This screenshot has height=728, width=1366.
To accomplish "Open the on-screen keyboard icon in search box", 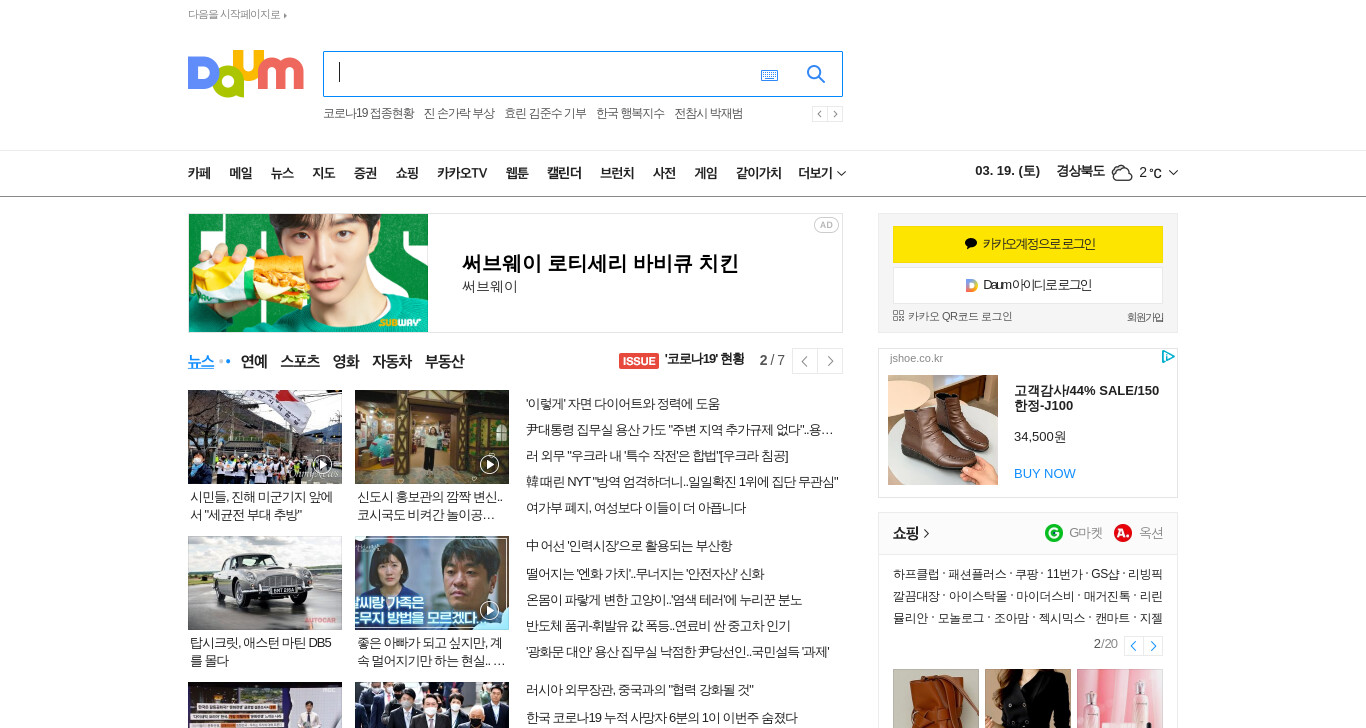I will [769, 75].
